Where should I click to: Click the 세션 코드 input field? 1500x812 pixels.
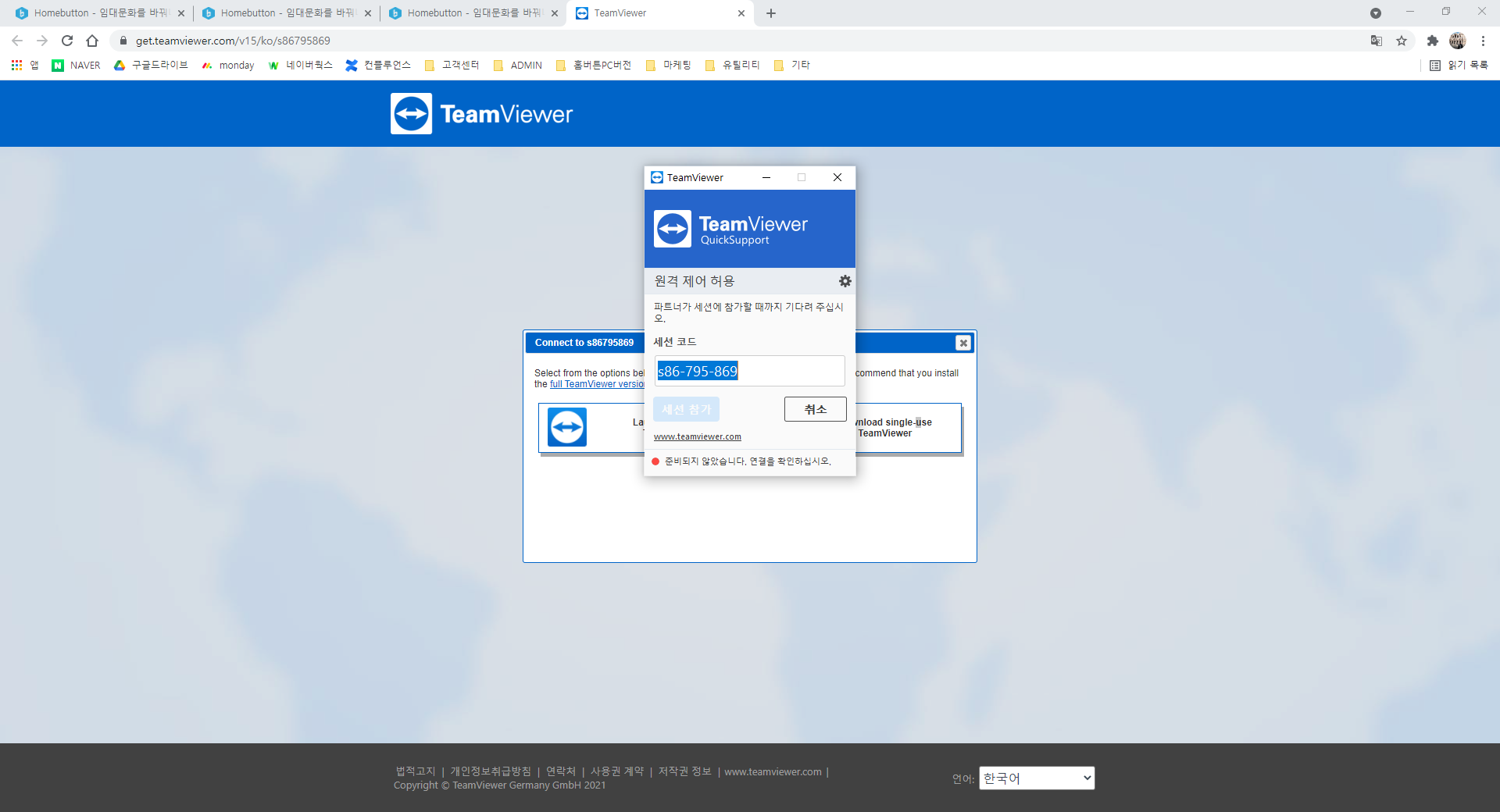749,372
